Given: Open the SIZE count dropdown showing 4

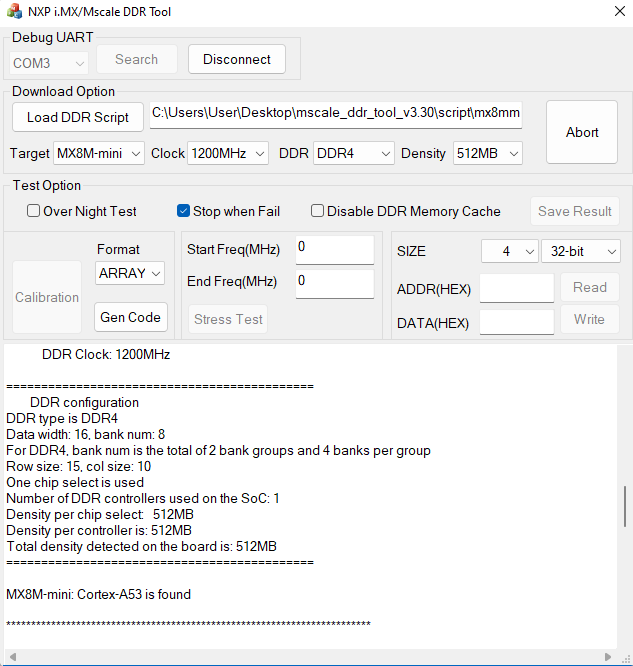Looking at the screenshot, I should [510, 251].
